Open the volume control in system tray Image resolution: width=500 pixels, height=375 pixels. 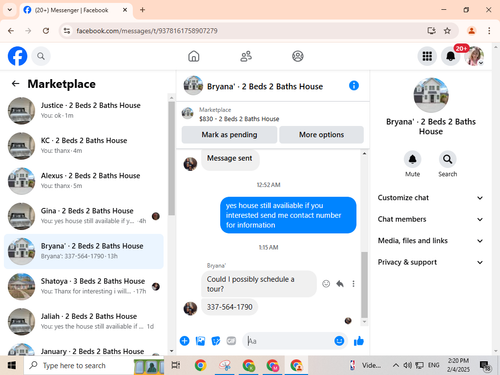point(407,365)
